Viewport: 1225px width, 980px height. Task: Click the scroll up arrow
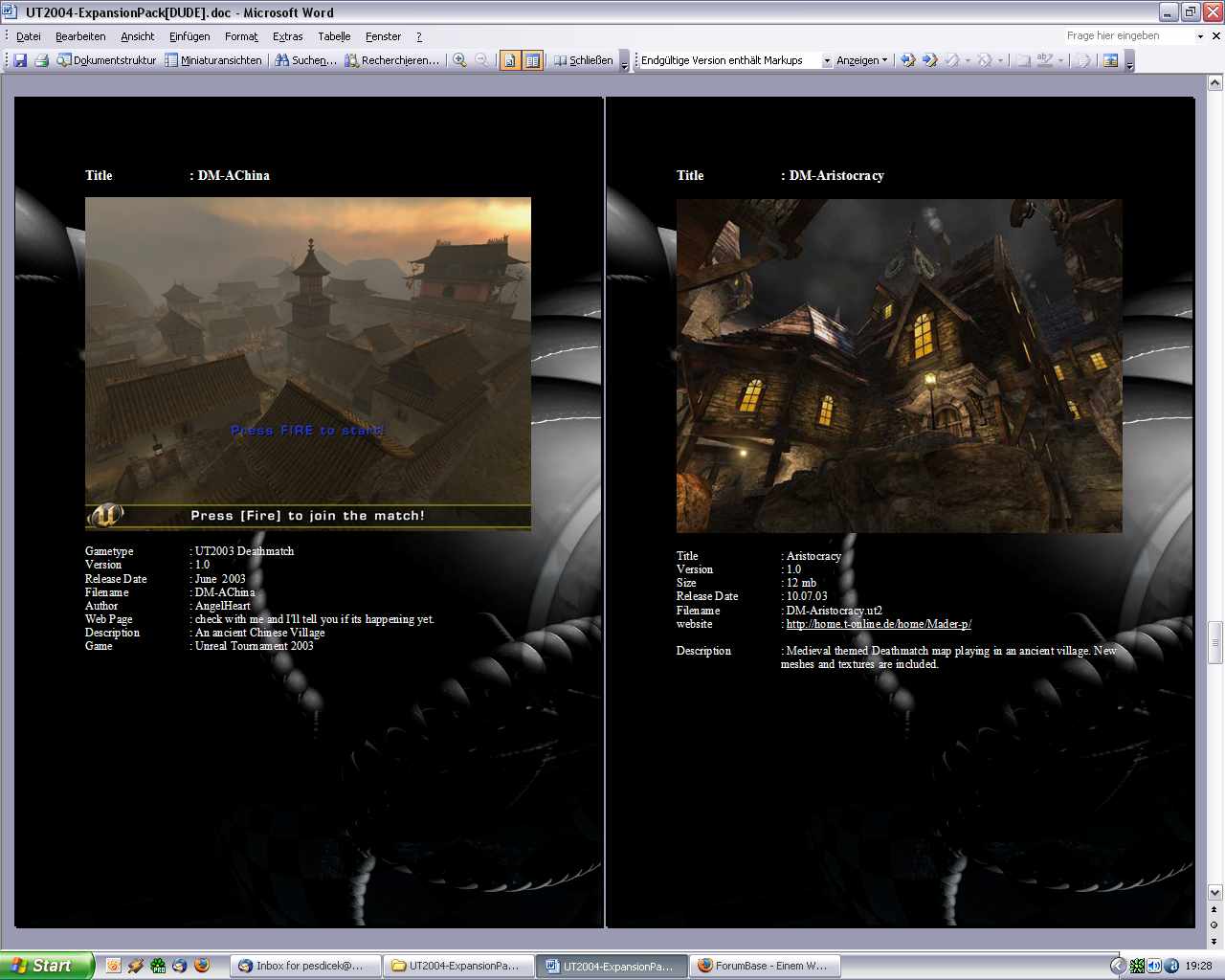coord(1215,81)
